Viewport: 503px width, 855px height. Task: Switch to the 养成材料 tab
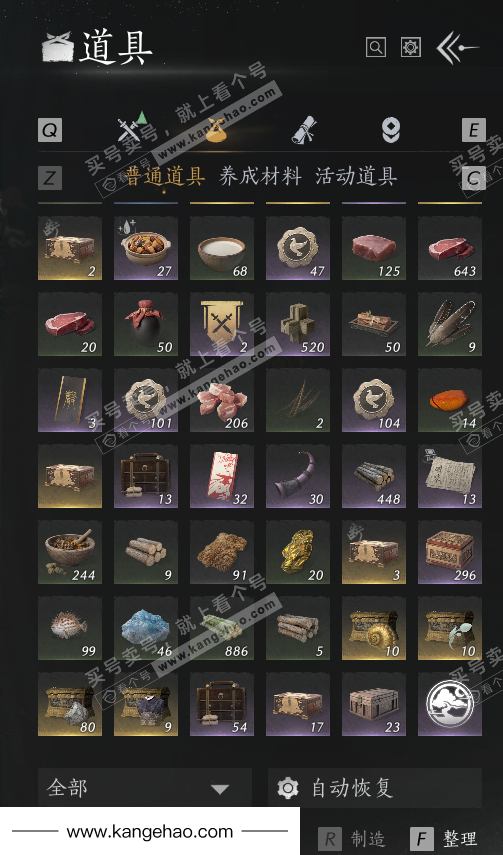260,176
